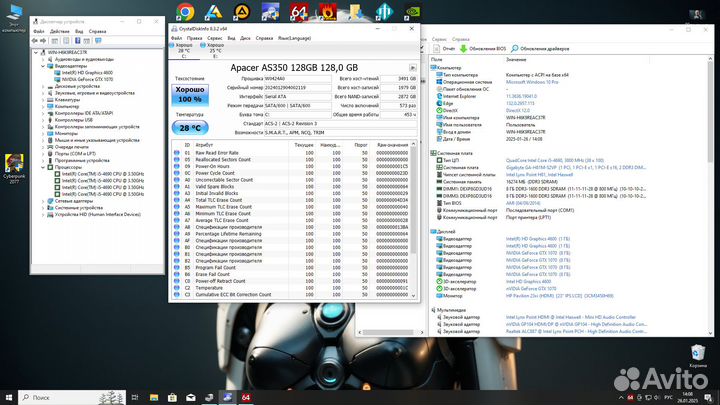Click 'Атрибут' column header in SMART table
The width and height of the screenshot is (720, 405).
click(x=204, y=145)
